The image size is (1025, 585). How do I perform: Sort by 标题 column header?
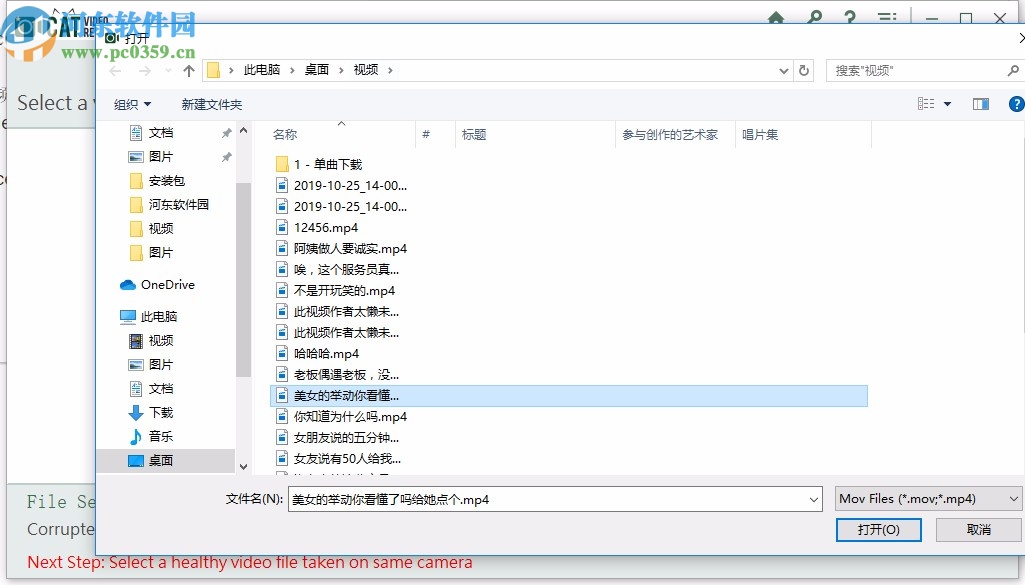[x=474, y=135]
